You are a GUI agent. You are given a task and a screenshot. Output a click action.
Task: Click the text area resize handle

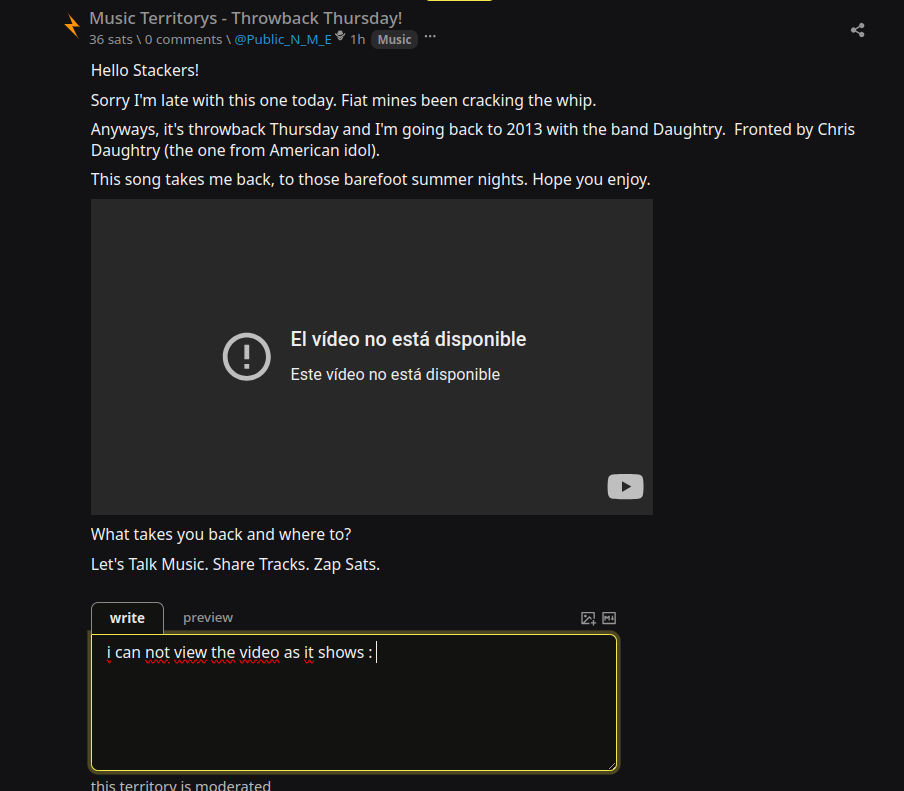pyautogui.click(x=612, y=766)
